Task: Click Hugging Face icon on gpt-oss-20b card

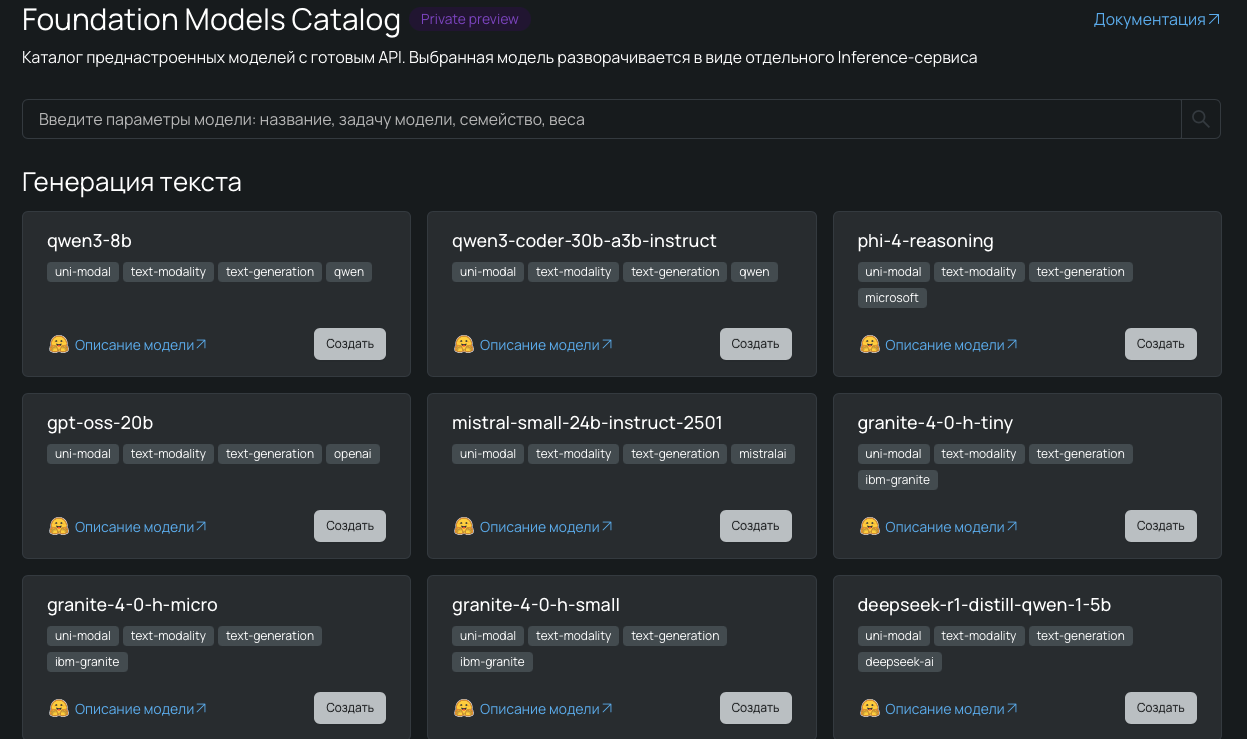Action: tap(59, 527)
